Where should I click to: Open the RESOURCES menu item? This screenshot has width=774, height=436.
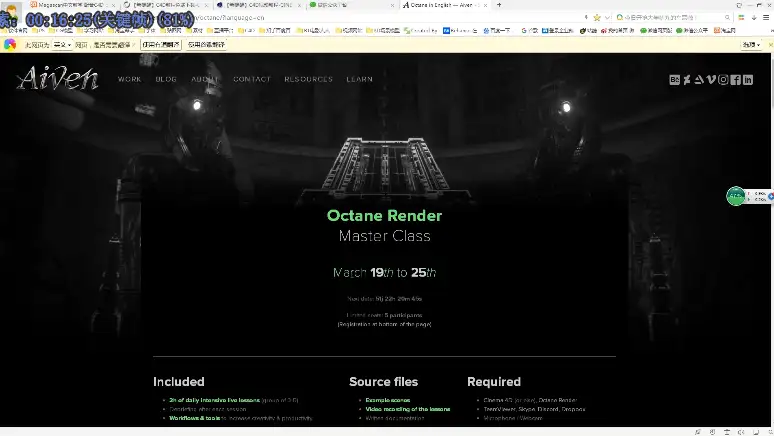(x=309, y=79)
